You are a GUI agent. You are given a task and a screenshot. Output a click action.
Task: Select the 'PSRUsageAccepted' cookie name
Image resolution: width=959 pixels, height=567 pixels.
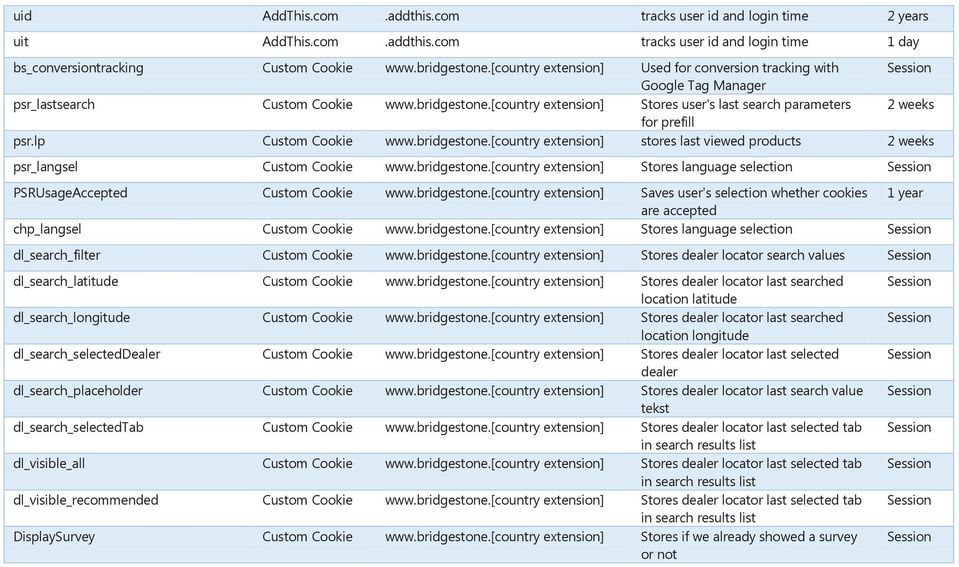click(x=70, y=193)
